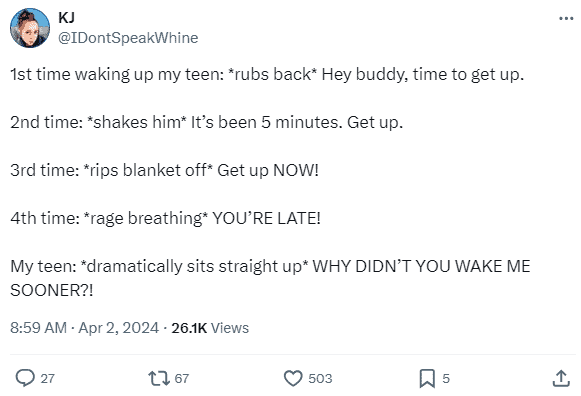Open the @IDontSpeakWhine handle link
The height and width of the screenshot is (396, 581).
pyautogui.click(x=128, y=38)
